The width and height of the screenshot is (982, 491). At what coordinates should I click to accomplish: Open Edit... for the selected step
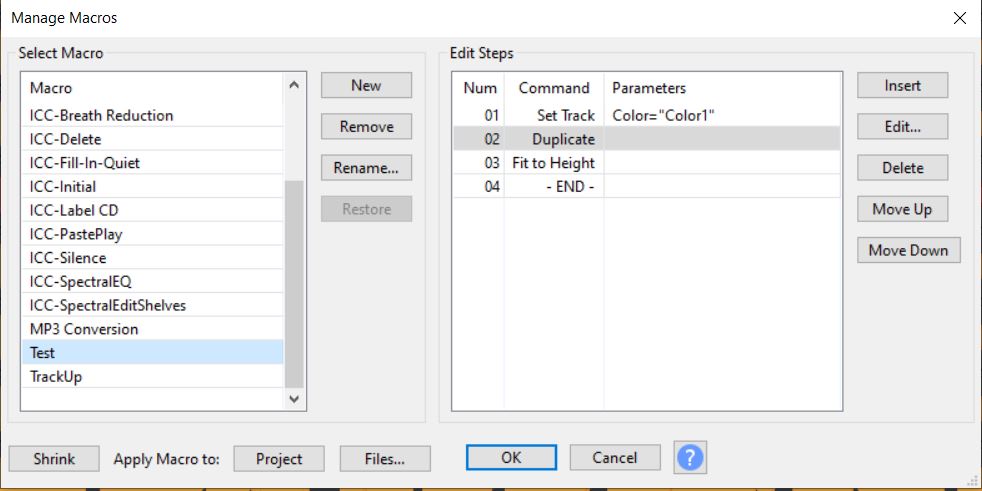click(902, 127)
